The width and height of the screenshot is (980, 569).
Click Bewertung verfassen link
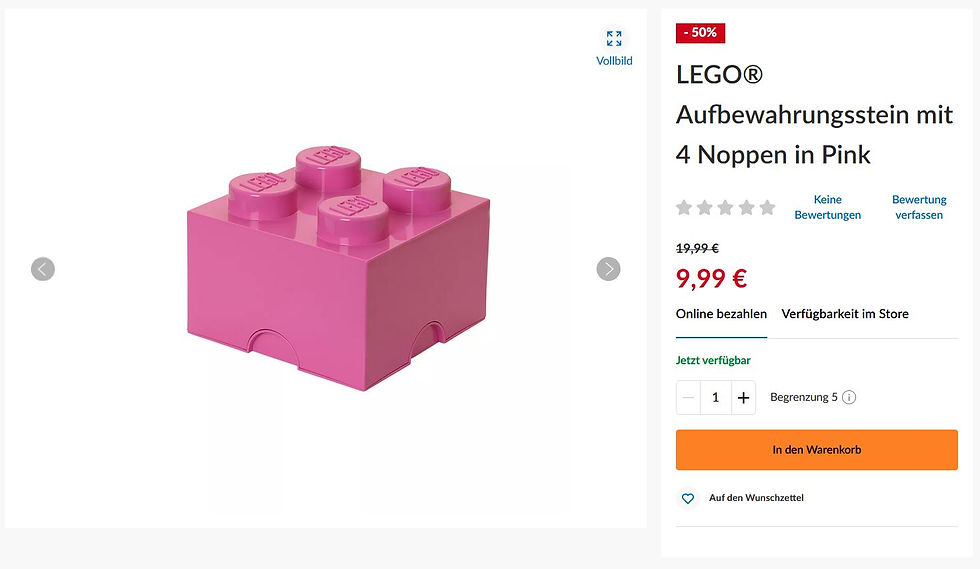(919, 207)
